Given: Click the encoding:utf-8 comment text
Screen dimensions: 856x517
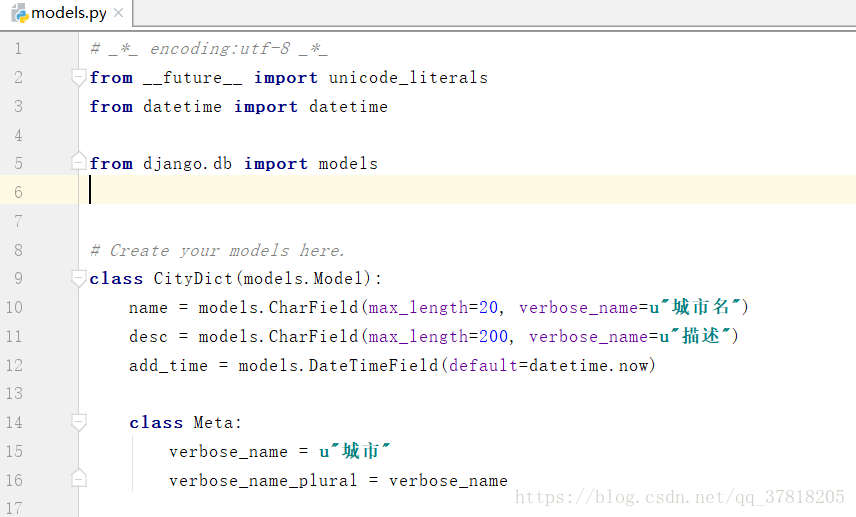Looking at the screenshot, I should (219, 49).
